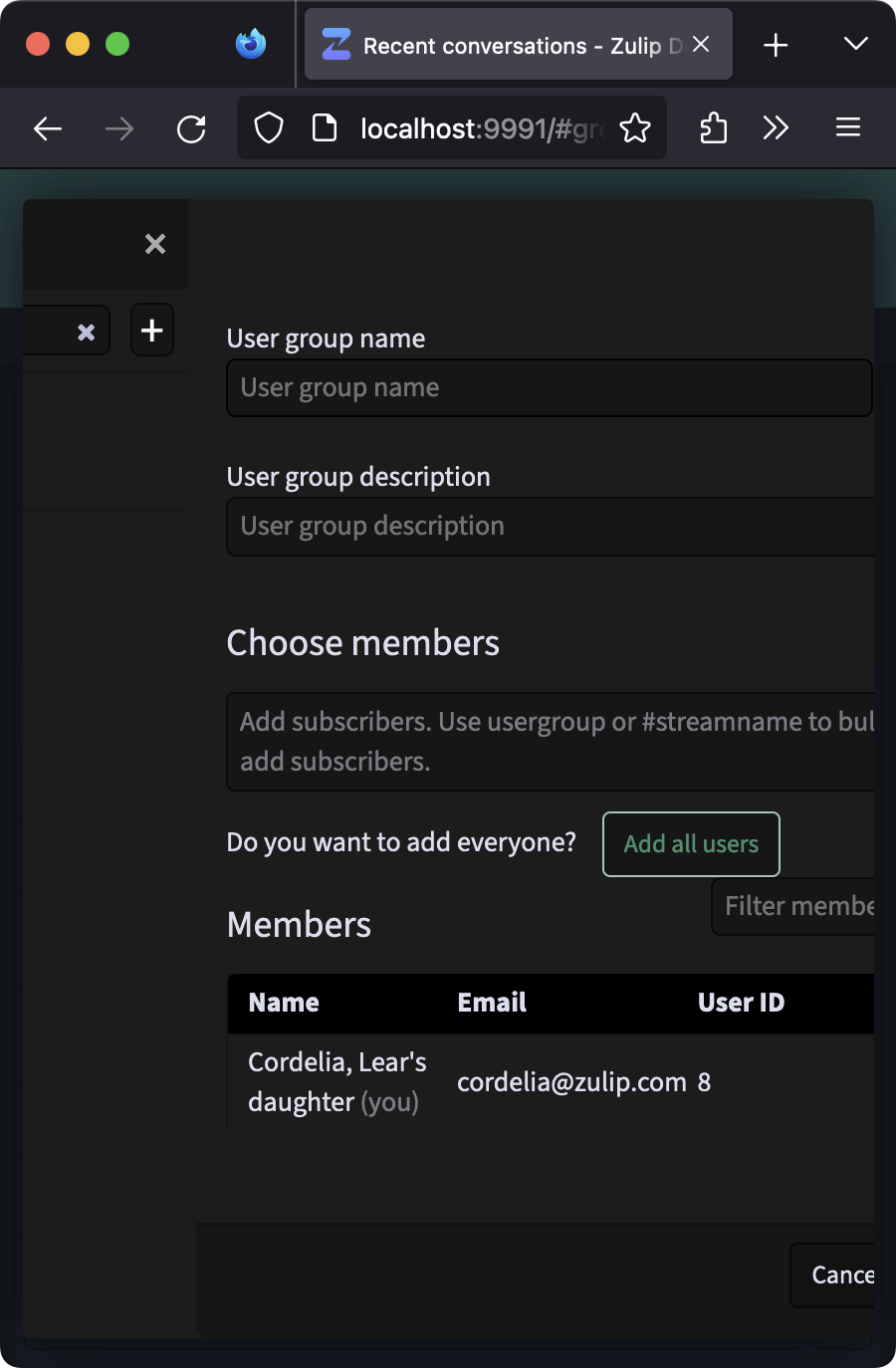The width and height of the screenshot is (896, 1368).
Task: Open a new browser tab
Action: (776, 44)
